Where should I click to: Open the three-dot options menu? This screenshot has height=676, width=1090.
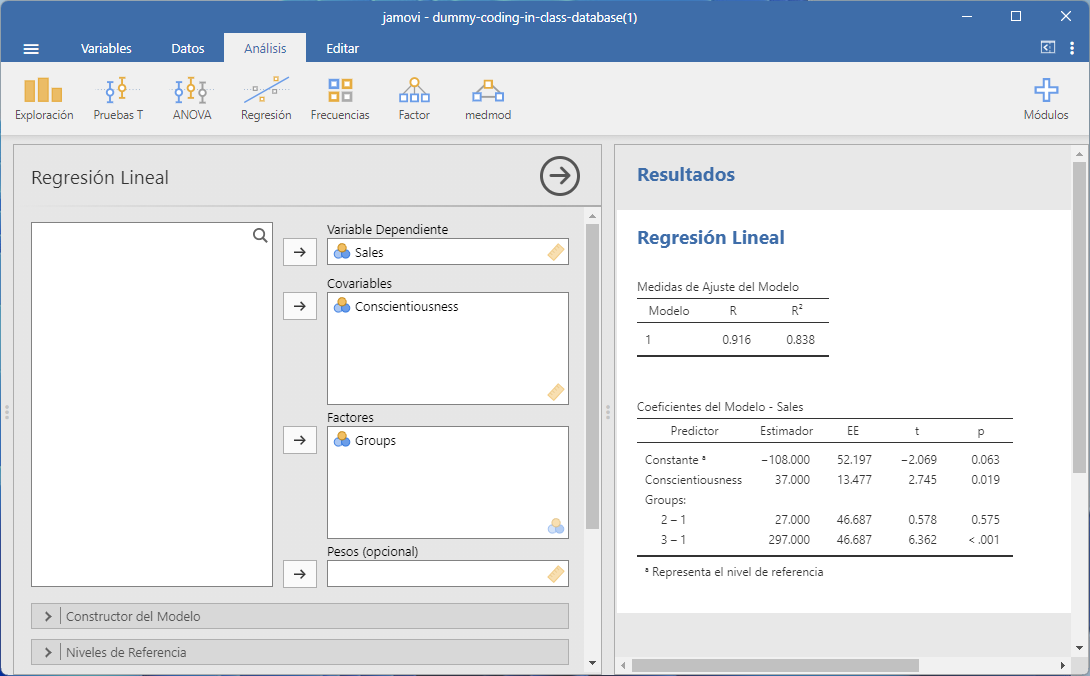[x=1072, y=48]
